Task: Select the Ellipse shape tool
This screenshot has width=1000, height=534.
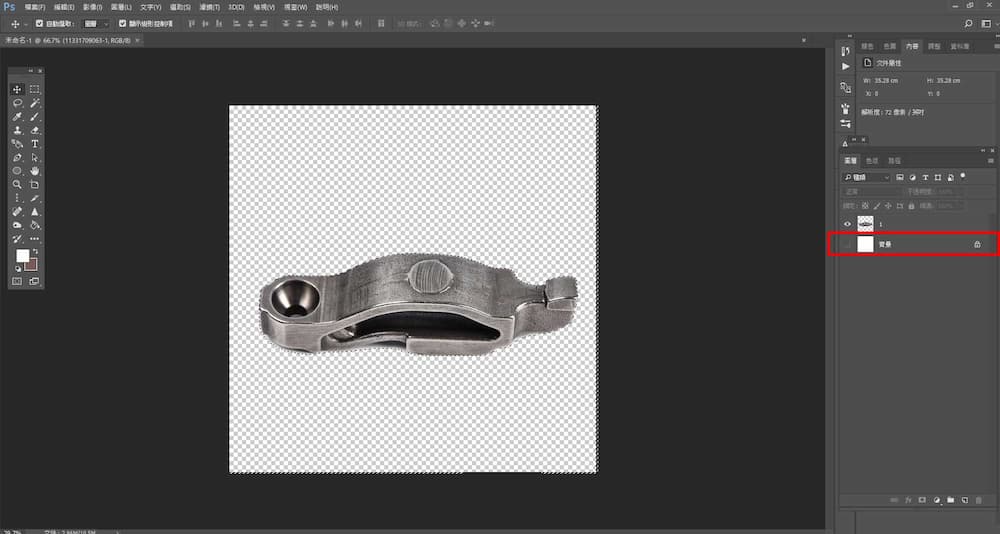Action: pyautogui.click(x=17, y=171)
